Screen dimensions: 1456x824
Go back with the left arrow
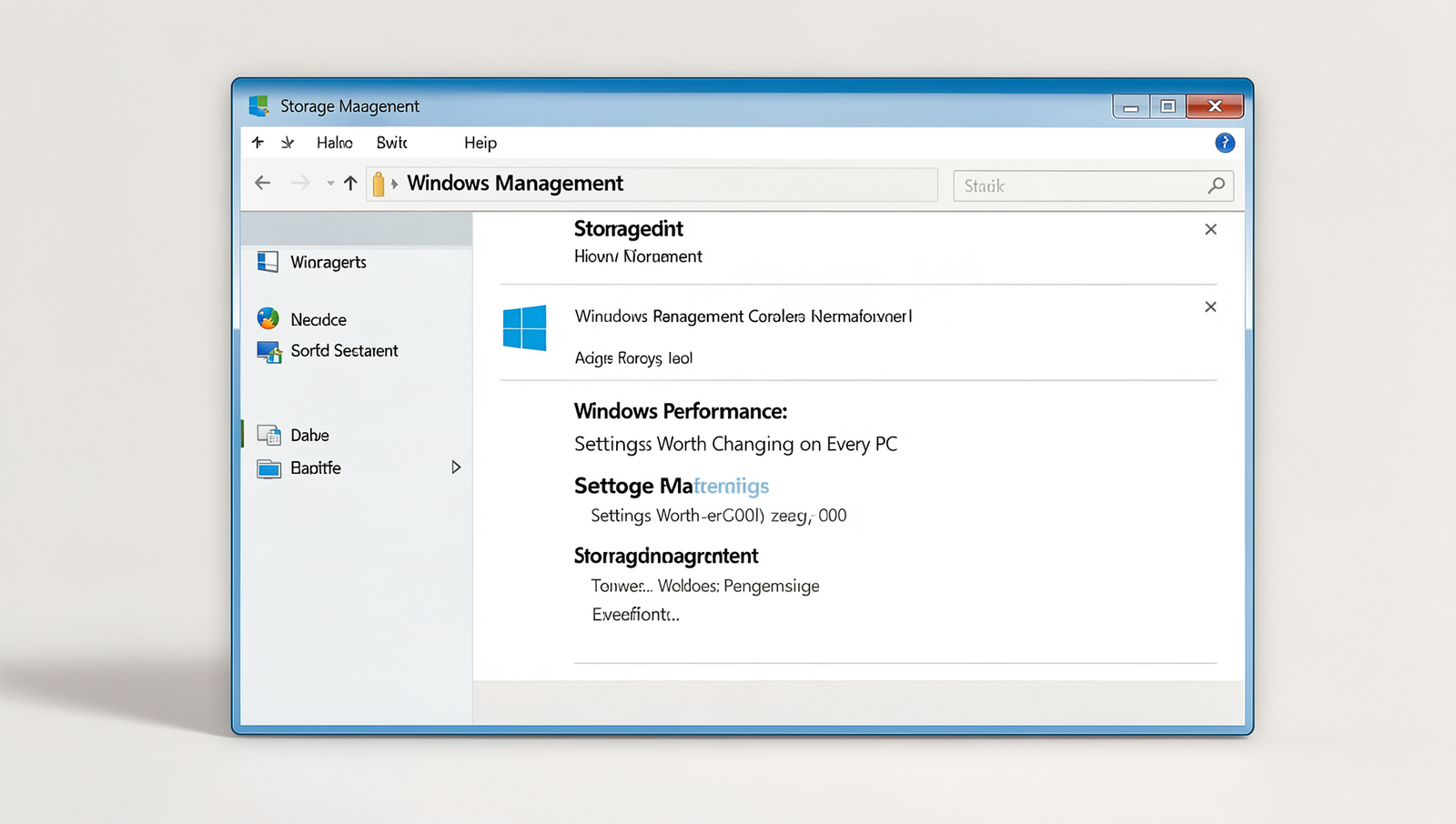coord(263,183)
